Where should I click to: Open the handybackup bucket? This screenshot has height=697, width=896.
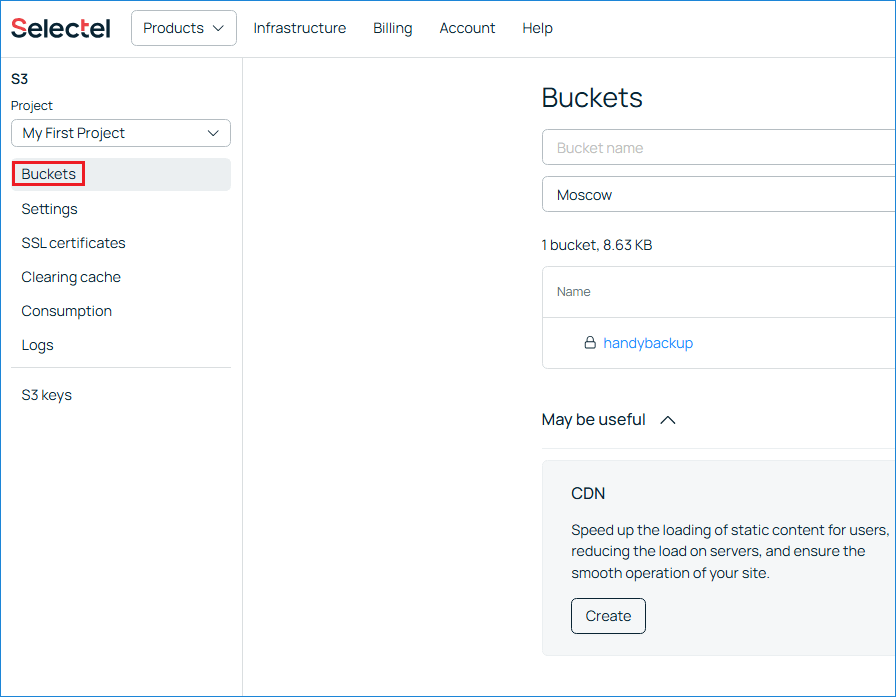648,343
